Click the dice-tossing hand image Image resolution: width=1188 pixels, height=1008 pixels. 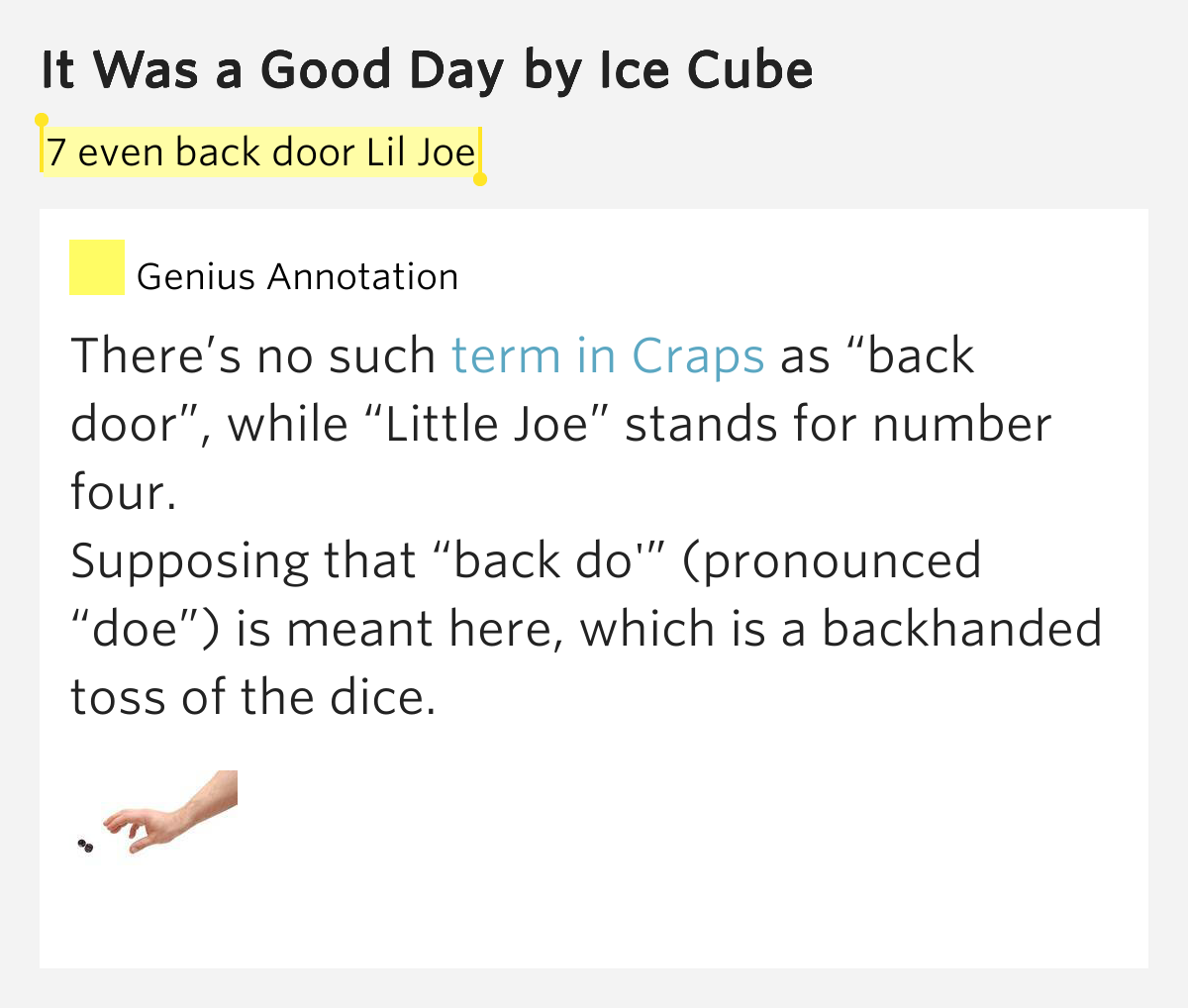[x=156, y=812]
